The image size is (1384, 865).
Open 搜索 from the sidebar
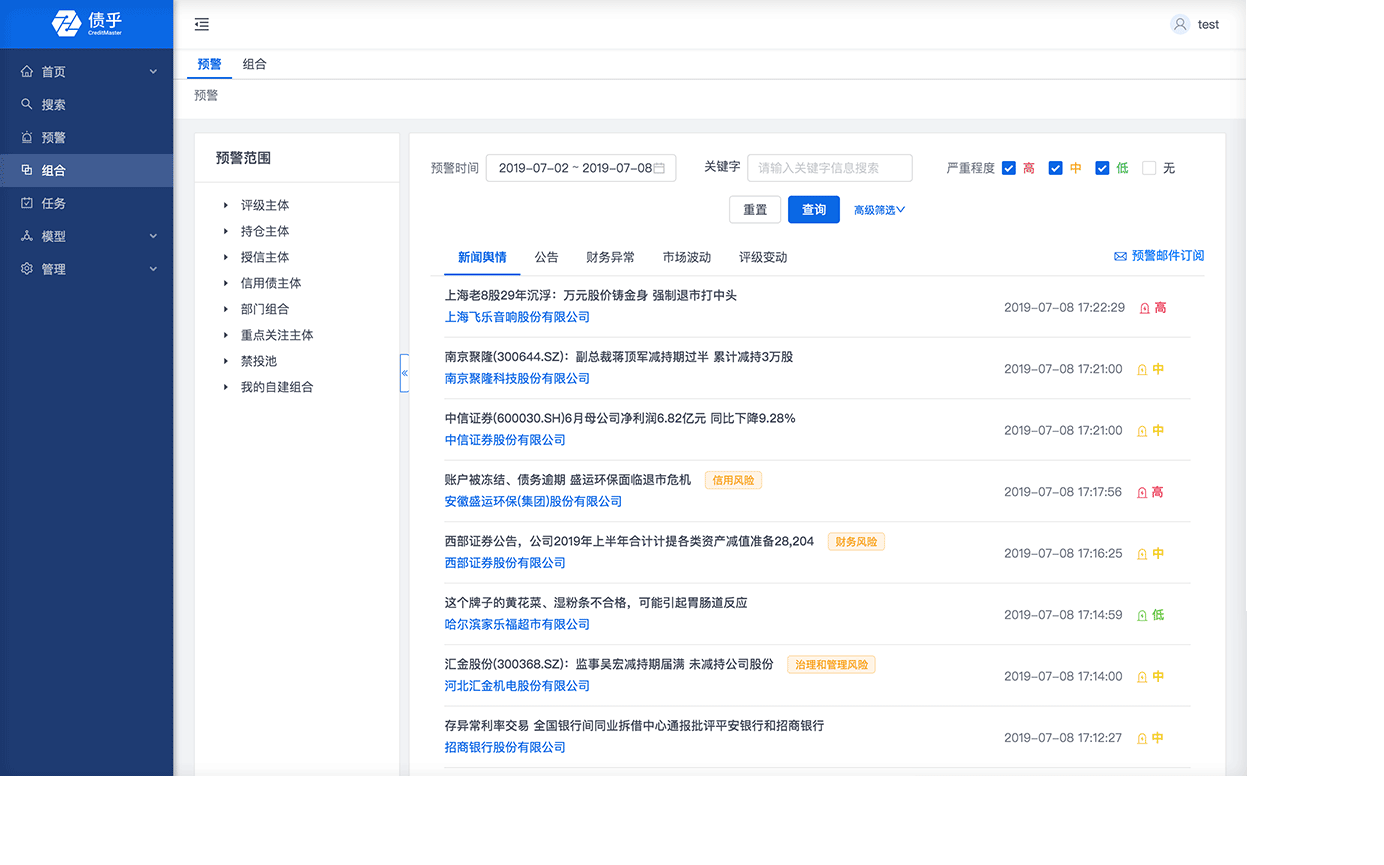click(53, 105)
